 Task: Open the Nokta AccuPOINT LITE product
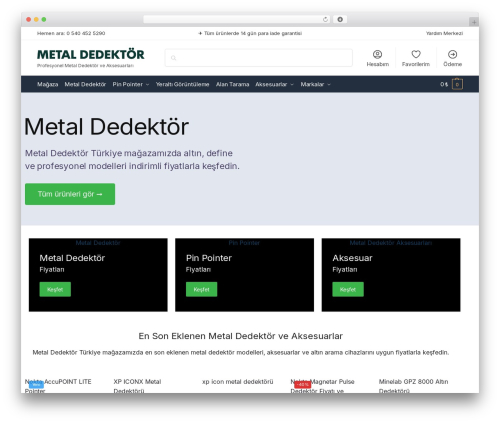point(58,386)
